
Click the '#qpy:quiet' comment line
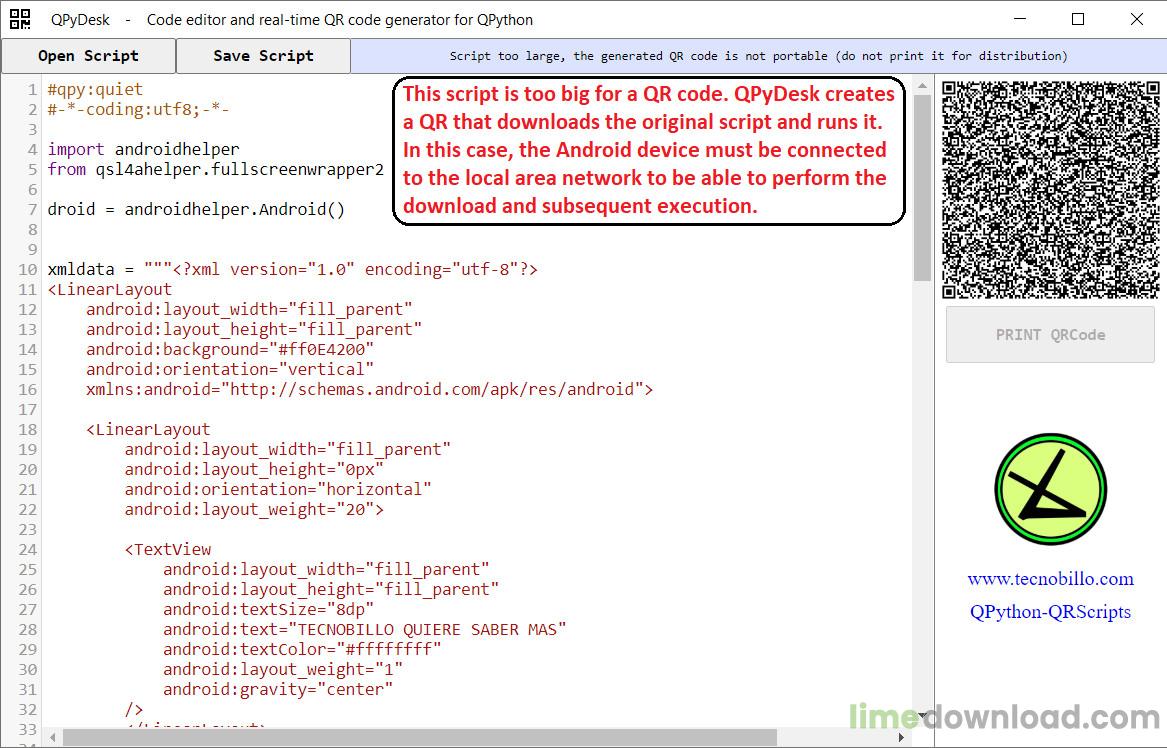[x=95, y=89]
